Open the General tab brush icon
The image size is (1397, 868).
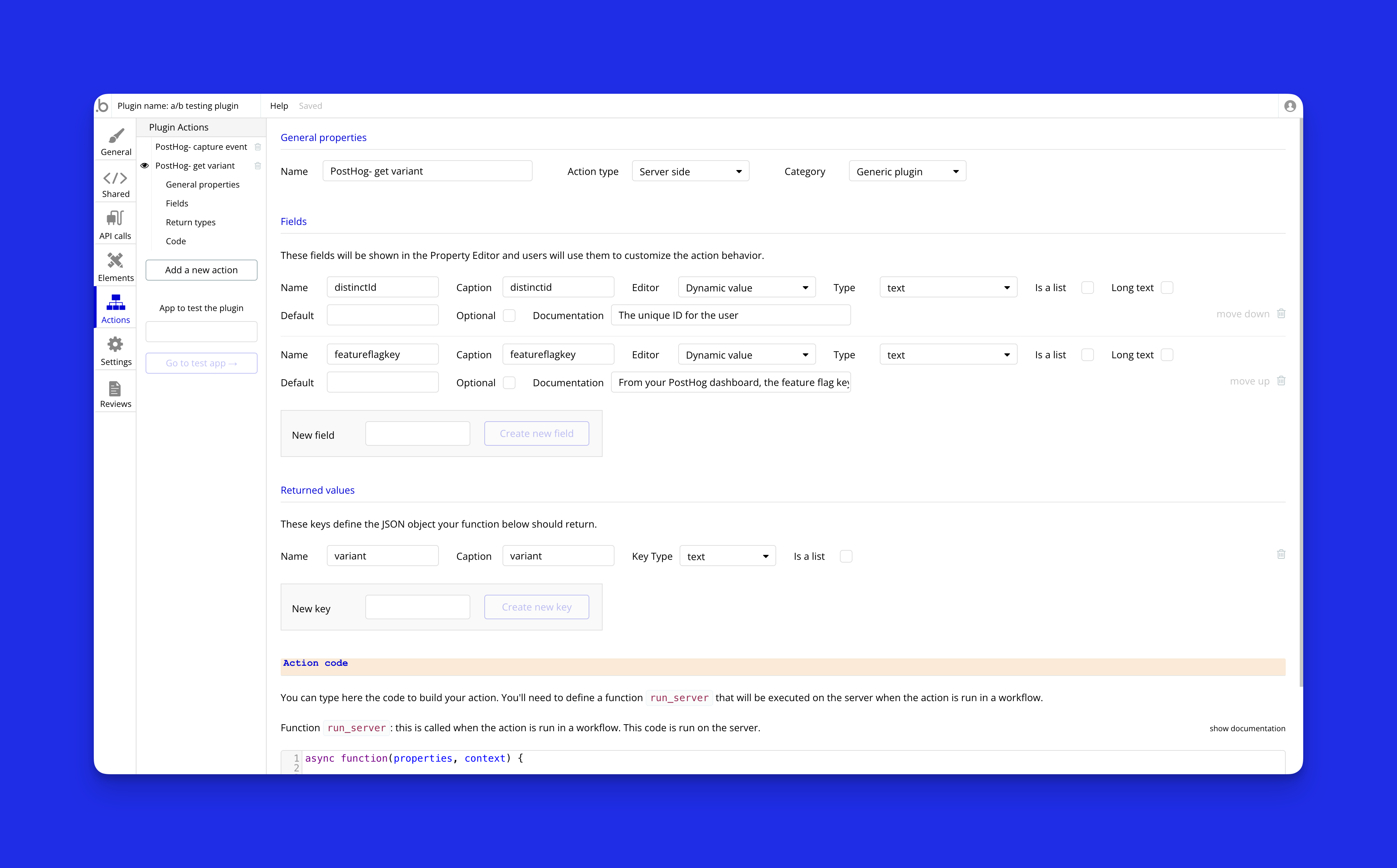115,136
